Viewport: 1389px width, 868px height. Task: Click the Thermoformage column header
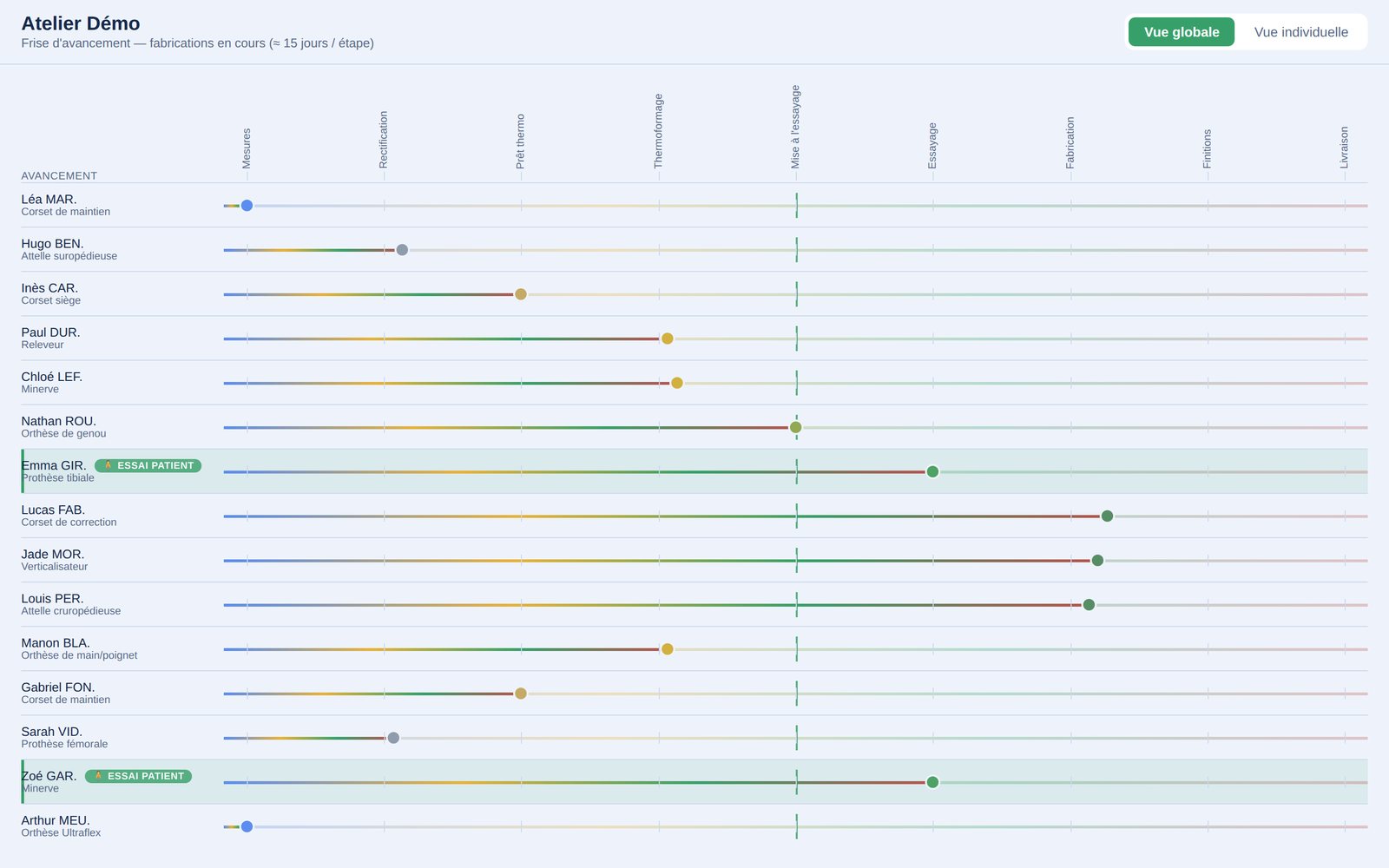[x=658, y=131]
